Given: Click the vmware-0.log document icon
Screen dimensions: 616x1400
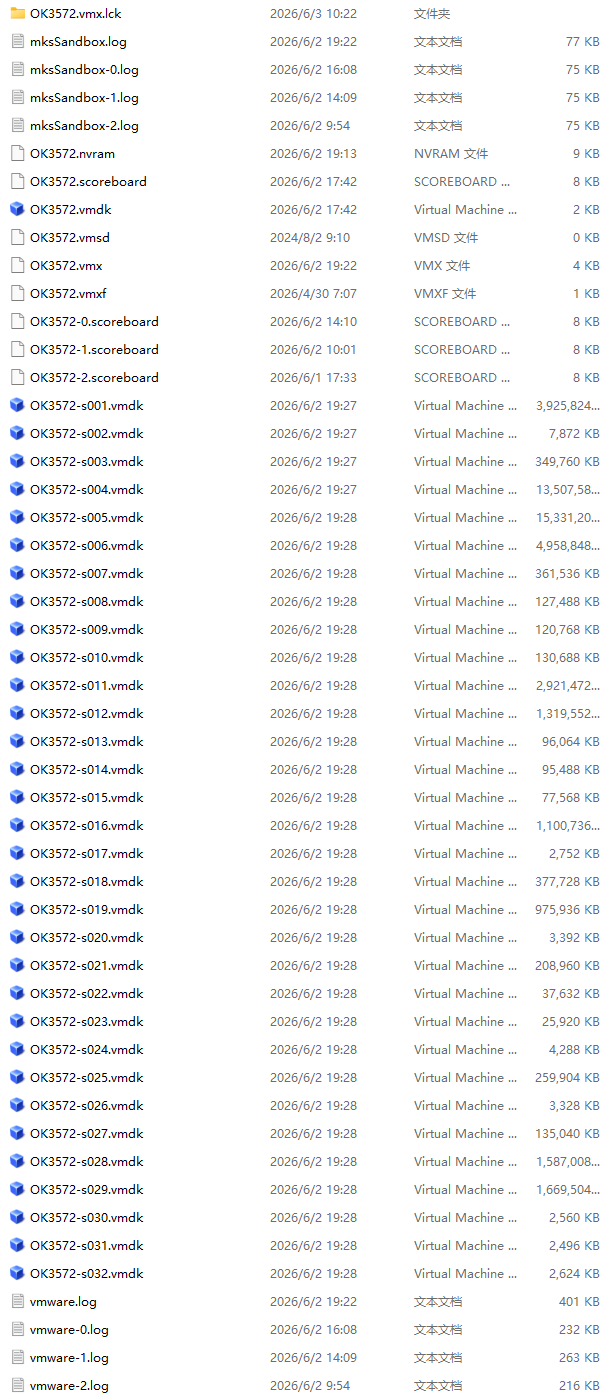Looking at the screenshot, I should point(17,1330).
